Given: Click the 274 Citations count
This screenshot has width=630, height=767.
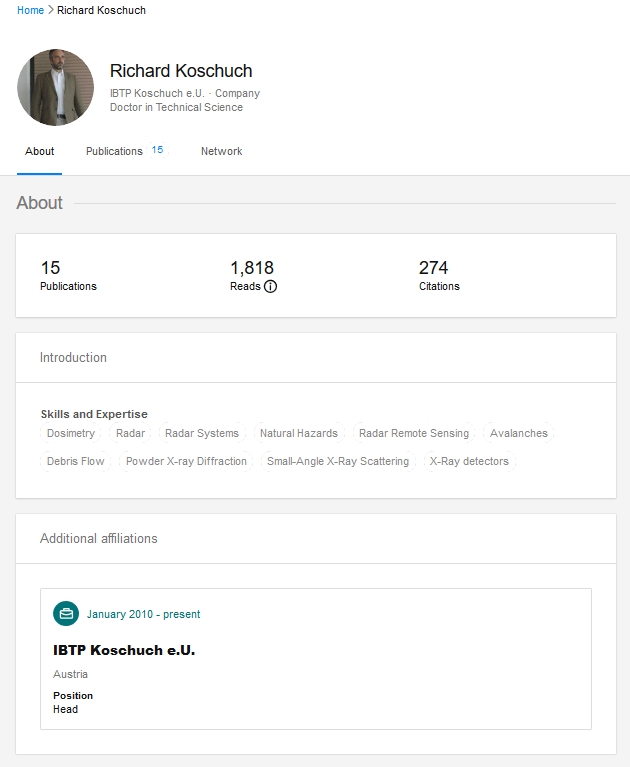Looking at the screenshot, I should 434,268.
